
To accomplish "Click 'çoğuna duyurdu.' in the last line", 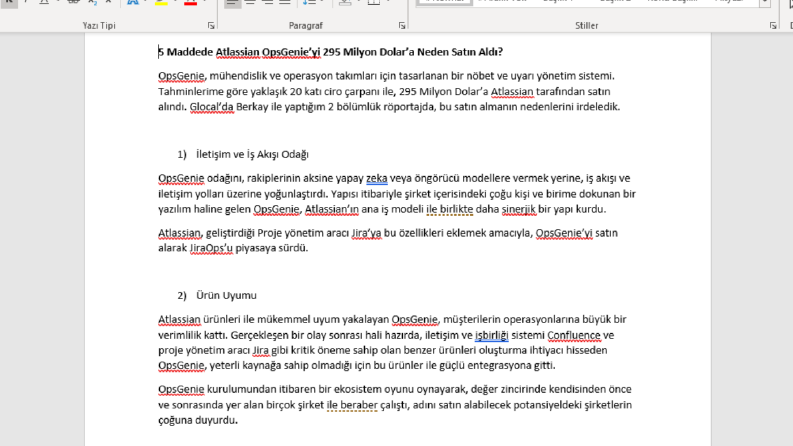I will pos(198,420).
